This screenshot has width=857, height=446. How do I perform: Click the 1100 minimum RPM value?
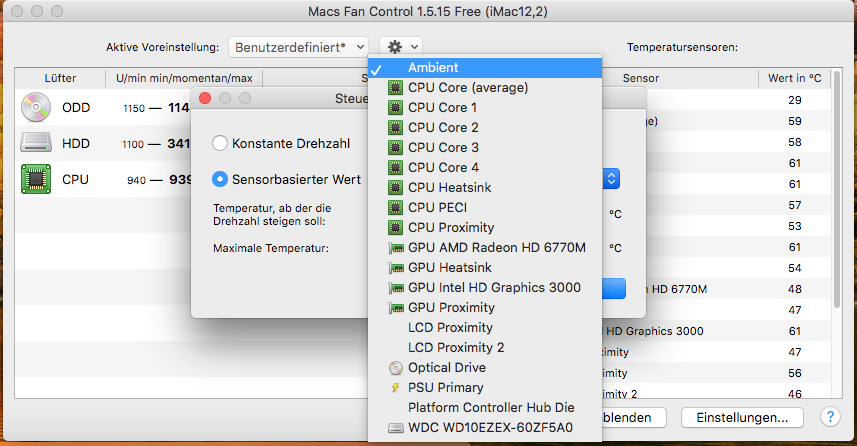(133, 144)
